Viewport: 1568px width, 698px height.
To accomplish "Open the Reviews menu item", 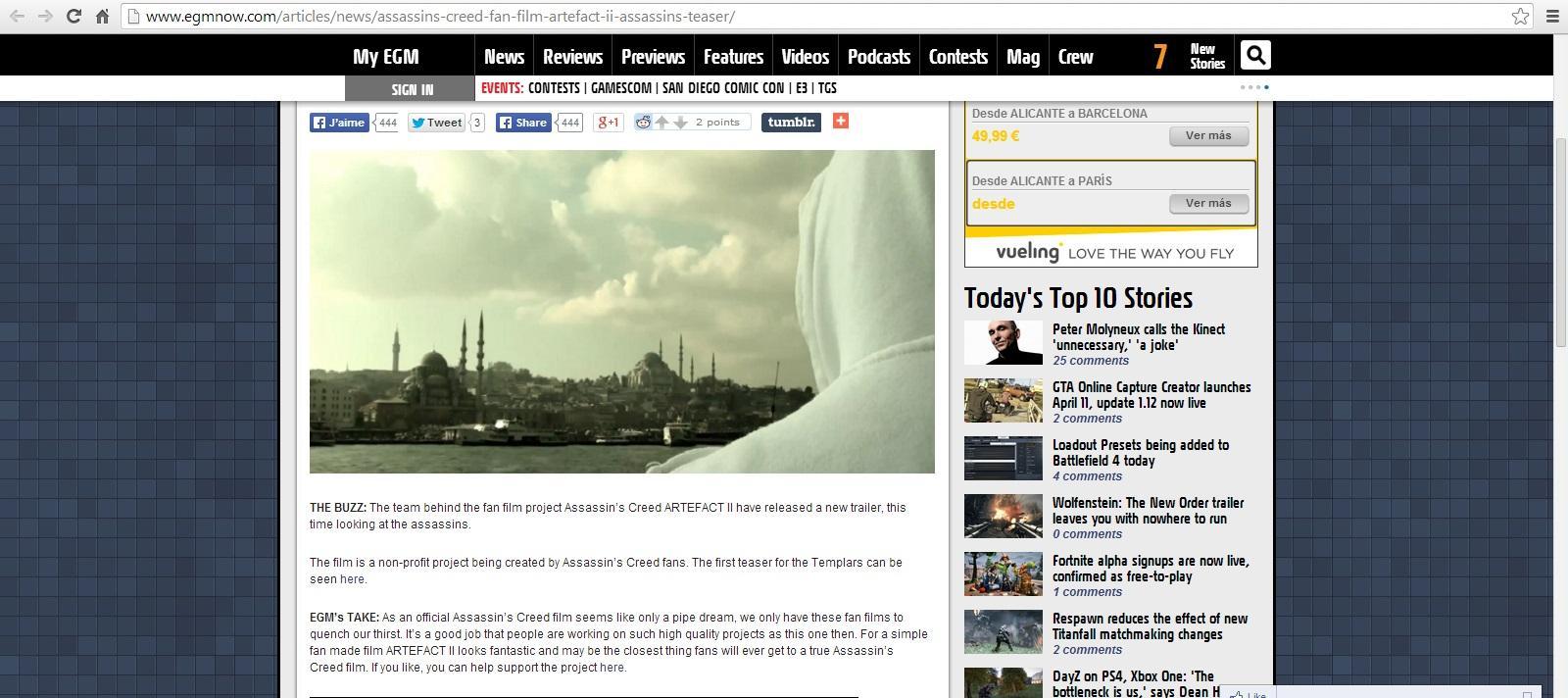I will 572,57.
